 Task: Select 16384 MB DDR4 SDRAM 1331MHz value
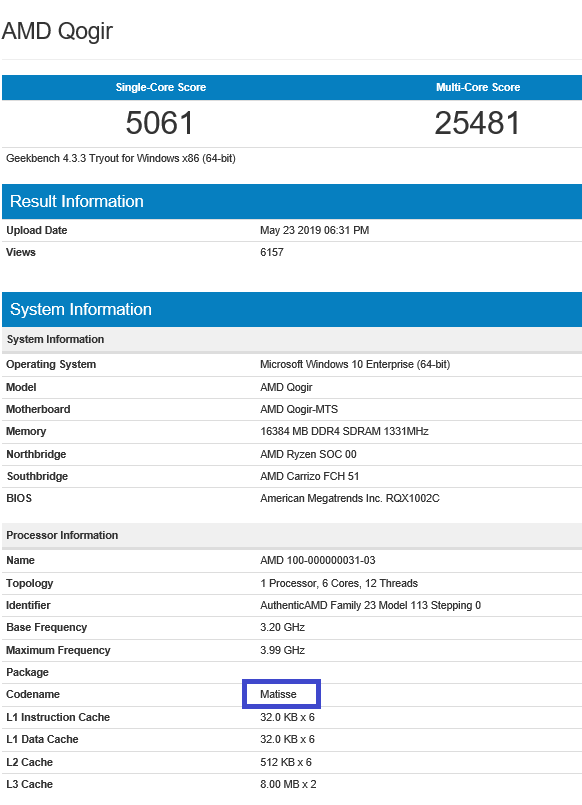pos(344,432)
